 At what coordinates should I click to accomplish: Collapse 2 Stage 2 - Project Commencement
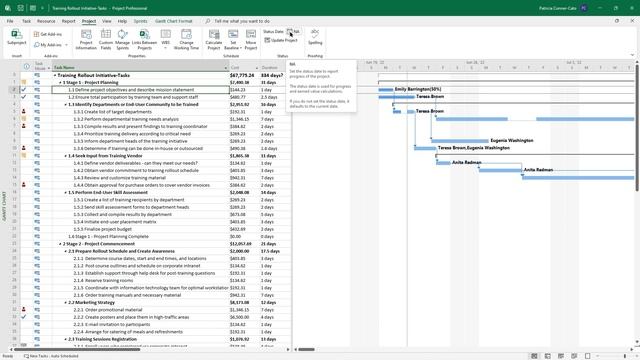coord(60,244)
